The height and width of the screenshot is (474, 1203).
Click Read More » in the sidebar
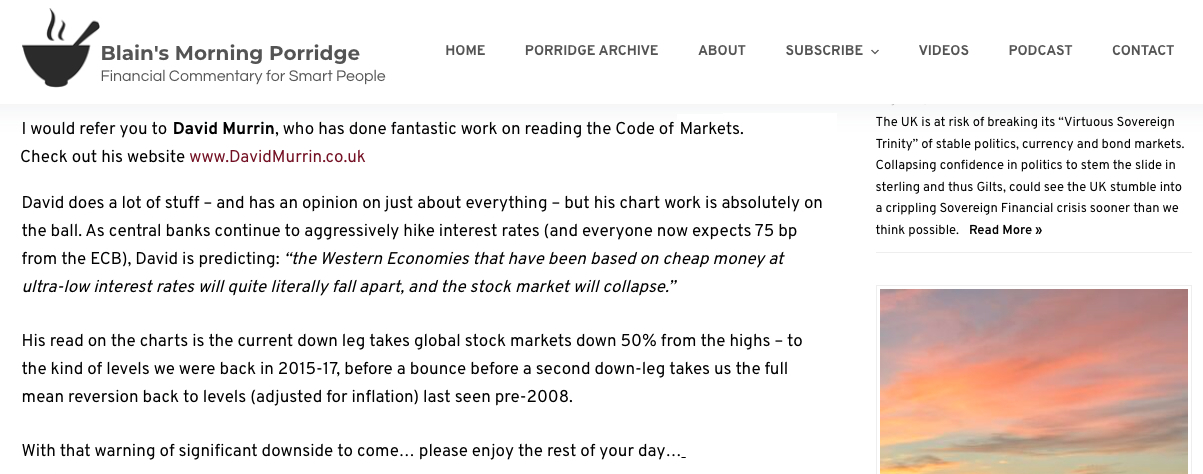point(1005,230)
